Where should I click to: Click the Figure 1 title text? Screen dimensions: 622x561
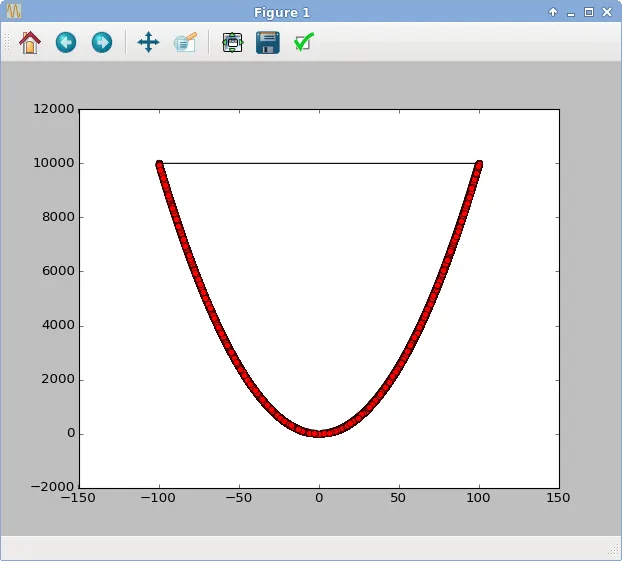point(282,13)
